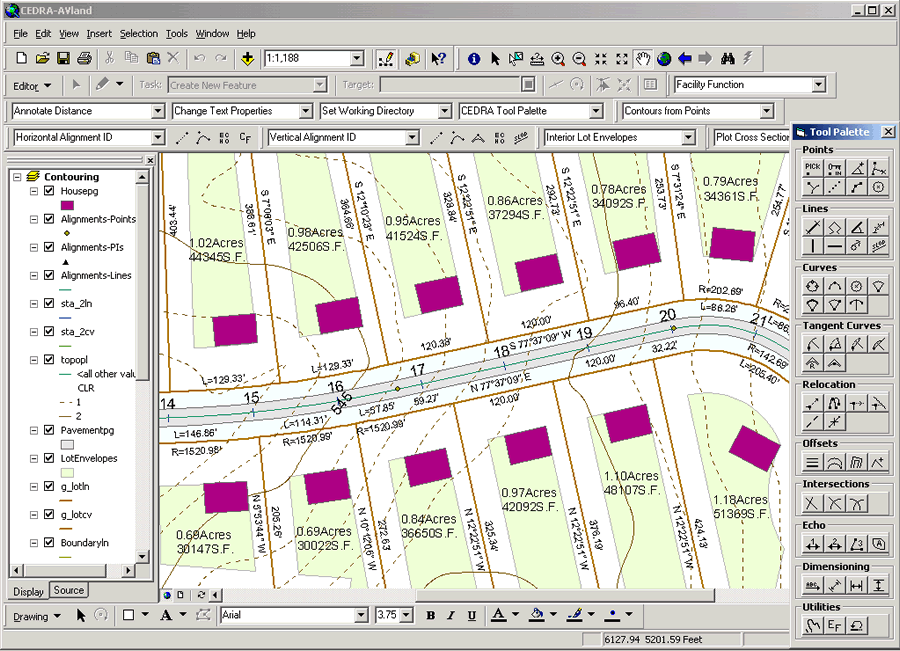Image resolution: width=900 pixels, height=651 pixels.
Task: Click the Go Back to previous extent arrow
Action: click(685, 59)
